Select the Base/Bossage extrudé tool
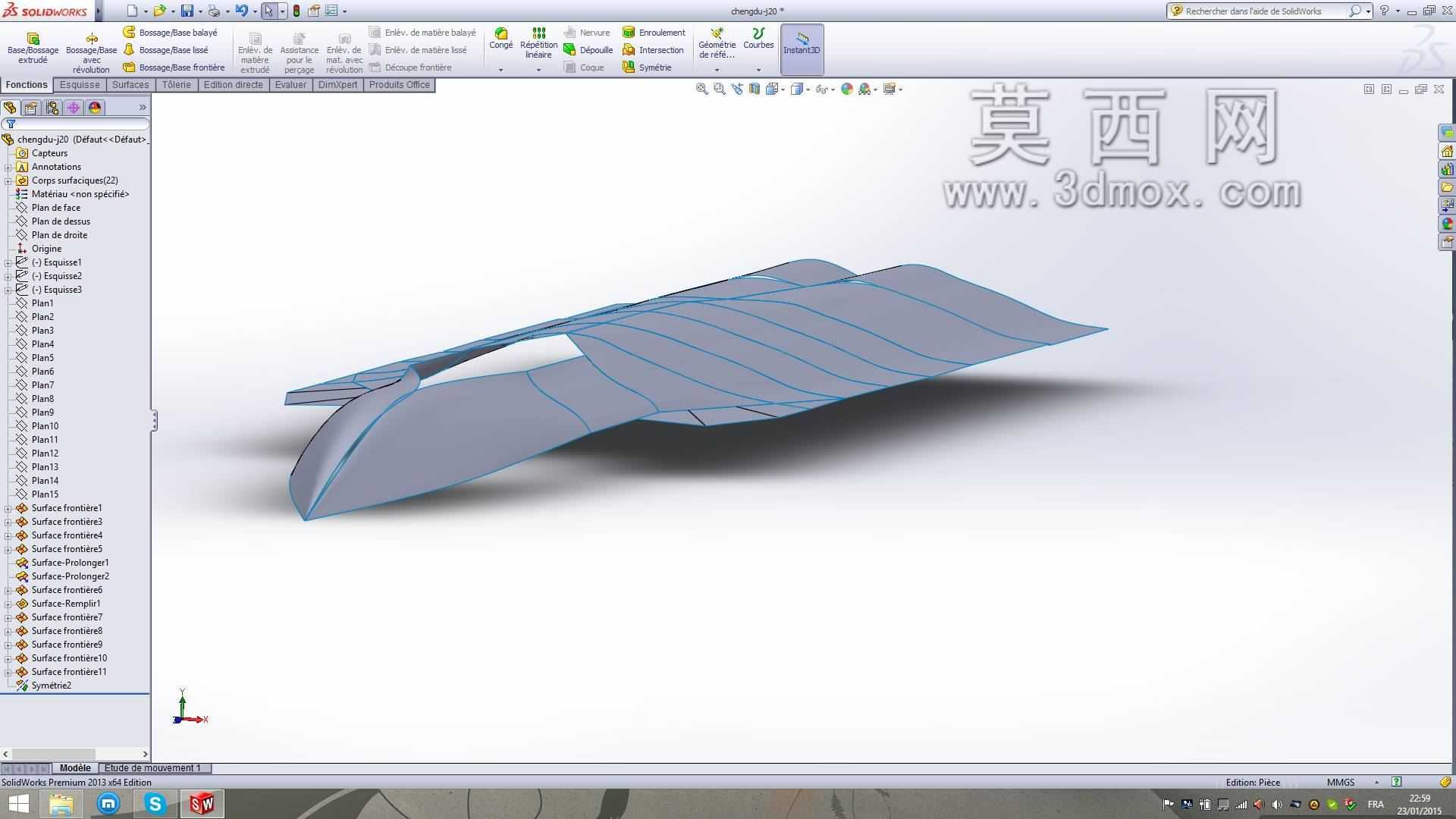This screenshot has width=1456, height=819. point(33,49)
